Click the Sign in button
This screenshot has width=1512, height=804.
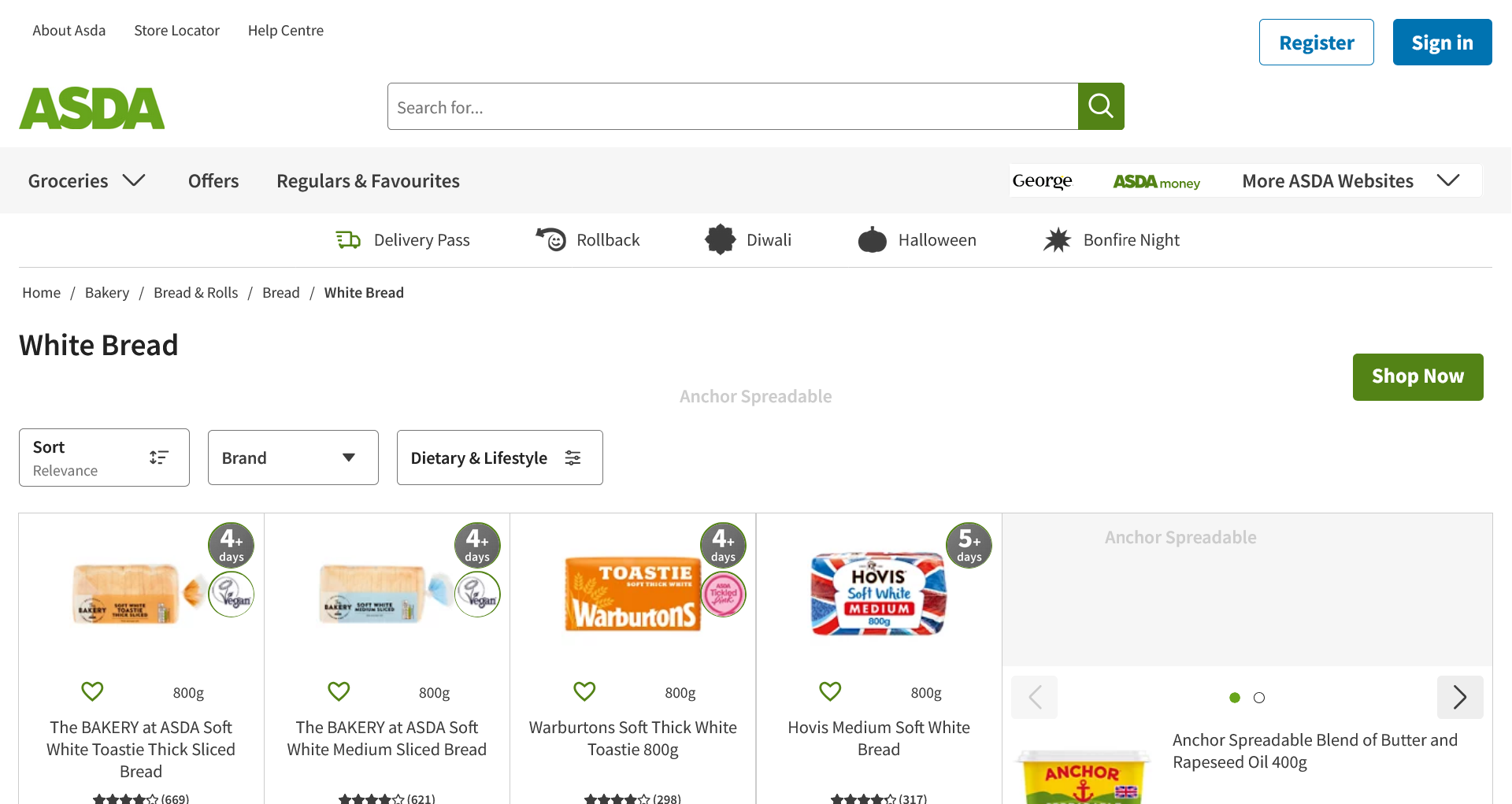point(1442,43)
